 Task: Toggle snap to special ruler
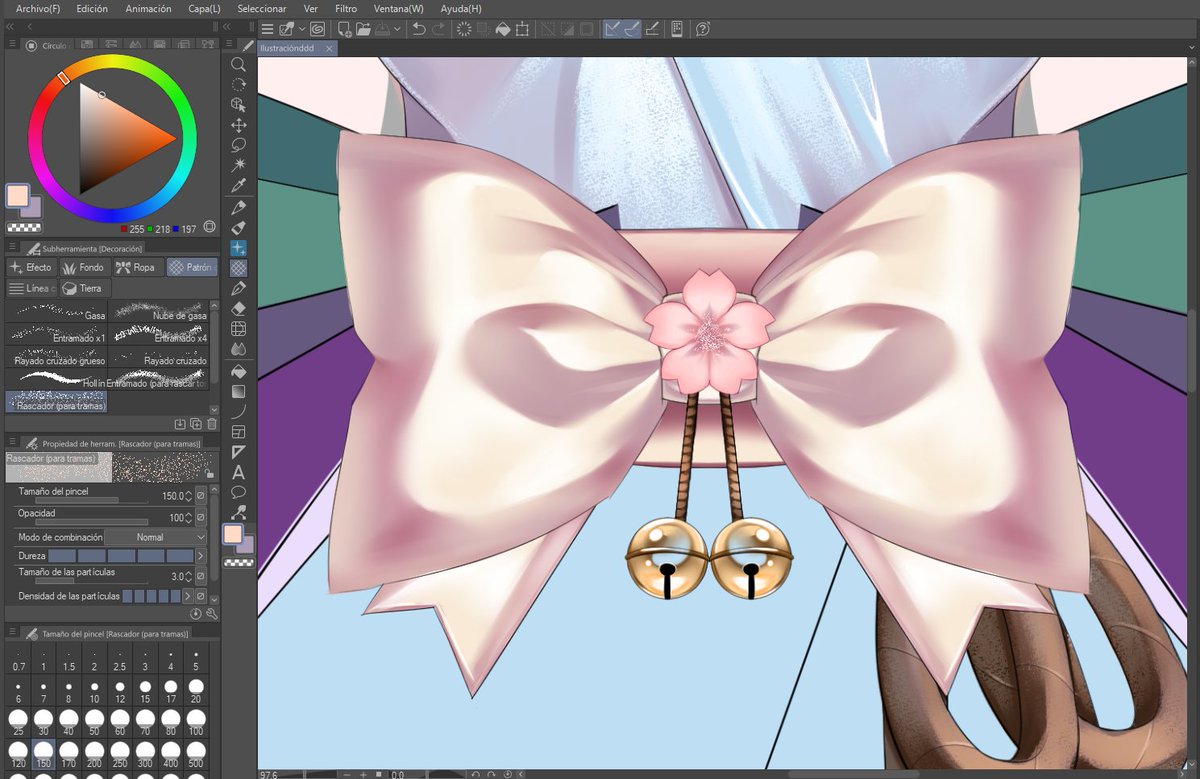(632, 29)
